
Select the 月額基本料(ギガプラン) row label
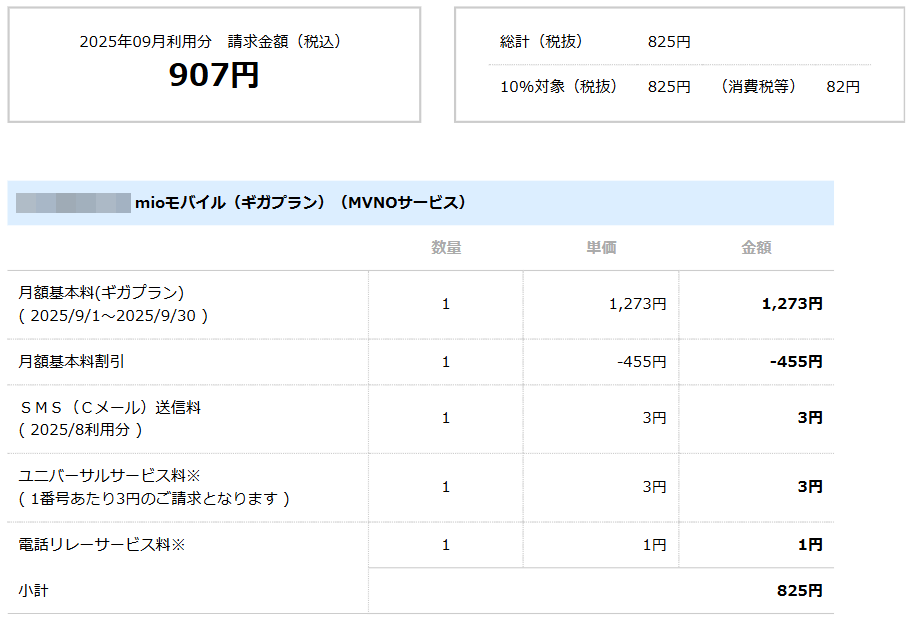tap(101, 292)
